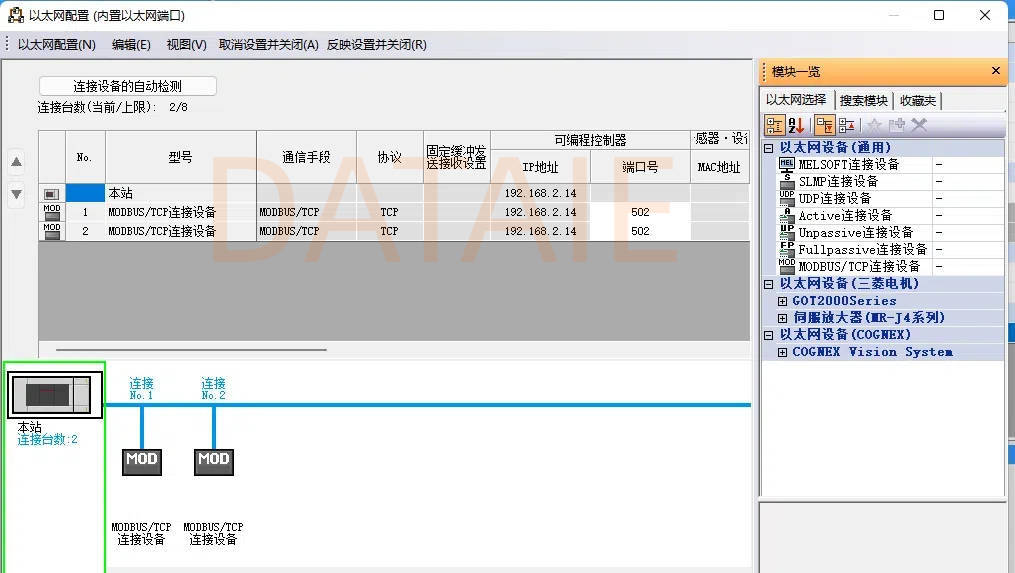
Task: Click row 1 TCP protocol cell
Action: [390, 212]
